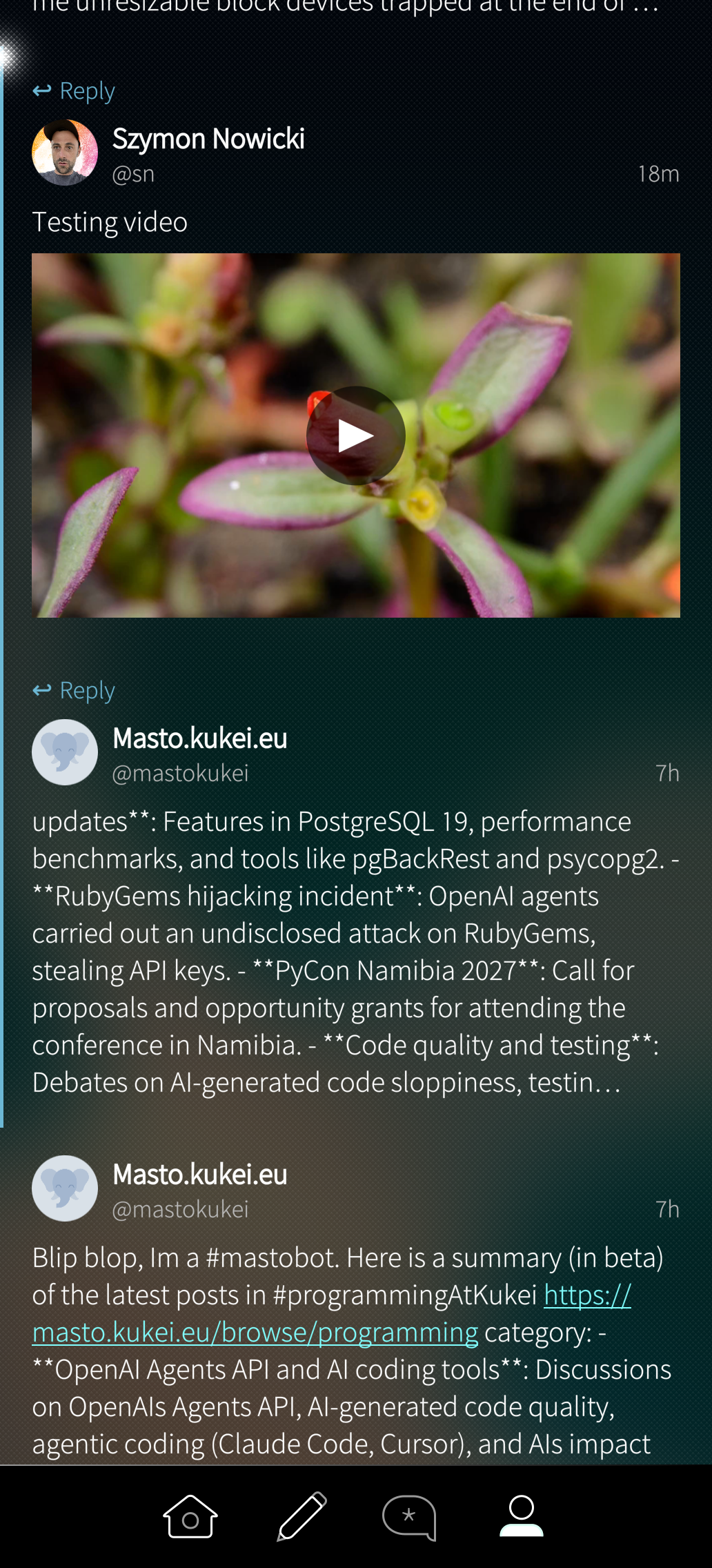Open the profile person tab
712x1568 pixels.
[x=522, y=1516]
